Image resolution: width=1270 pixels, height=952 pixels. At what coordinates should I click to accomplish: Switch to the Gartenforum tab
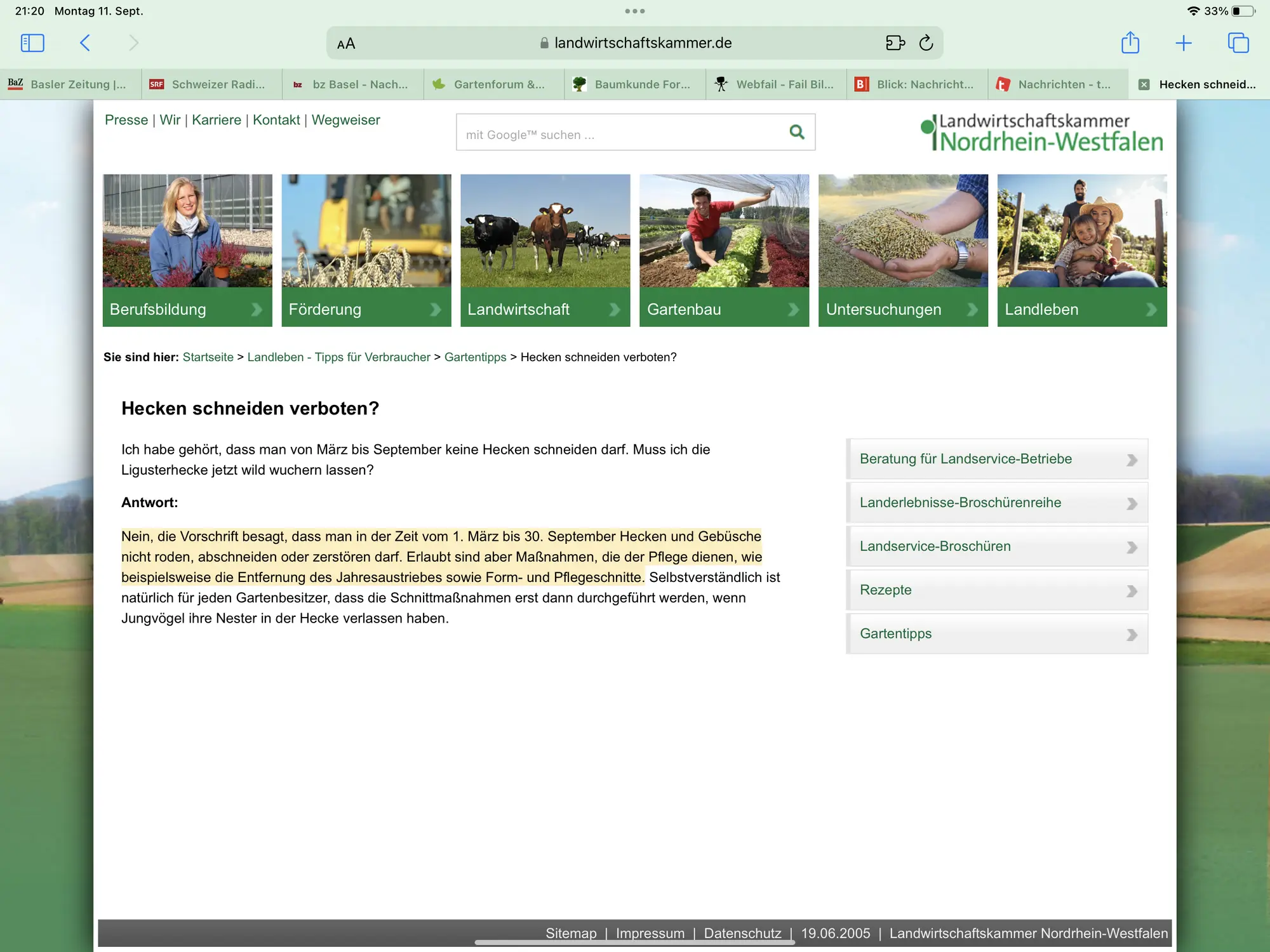[x=493, y=84]
